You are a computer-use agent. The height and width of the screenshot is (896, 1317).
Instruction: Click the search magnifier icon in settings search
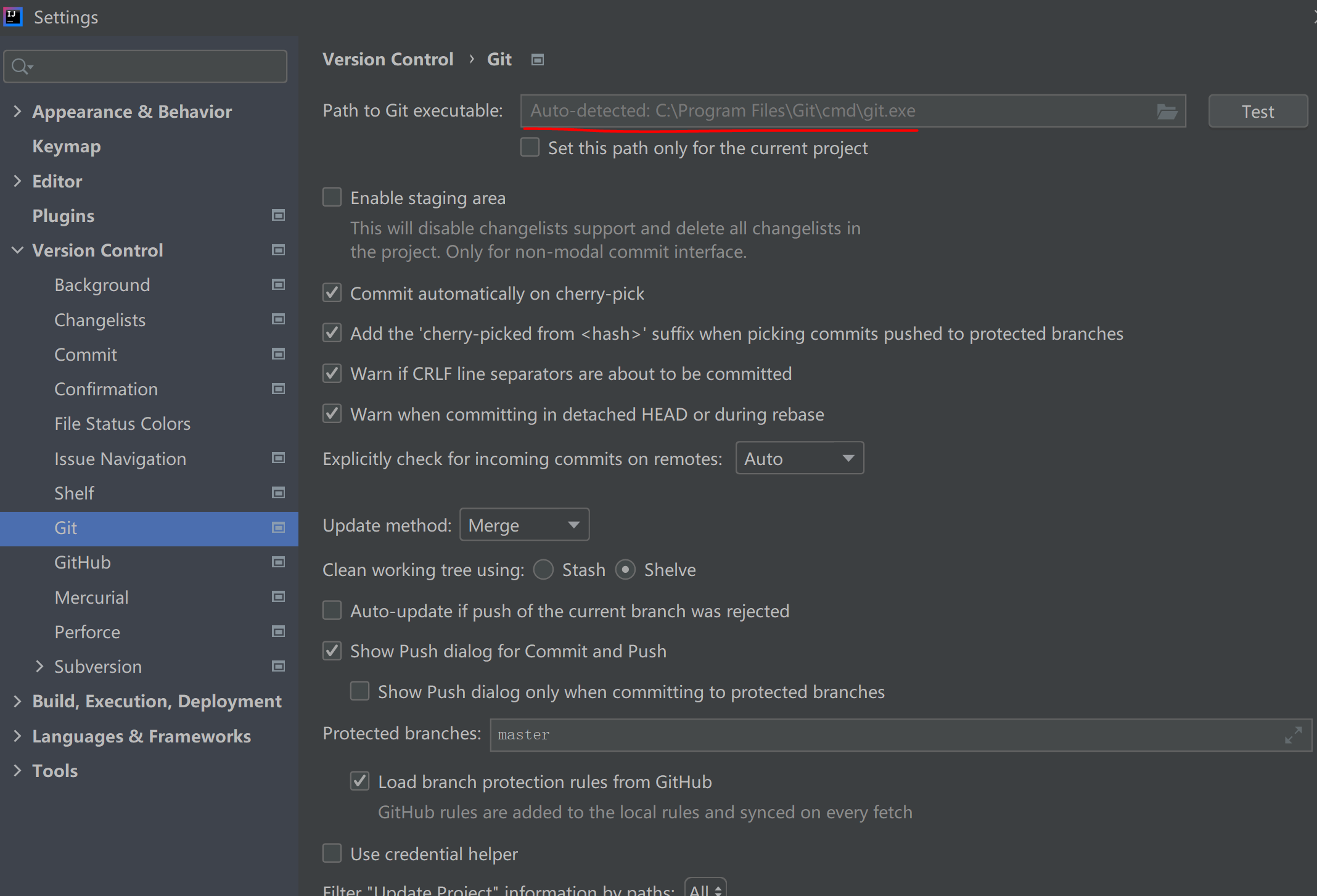(x=21, y=67)
